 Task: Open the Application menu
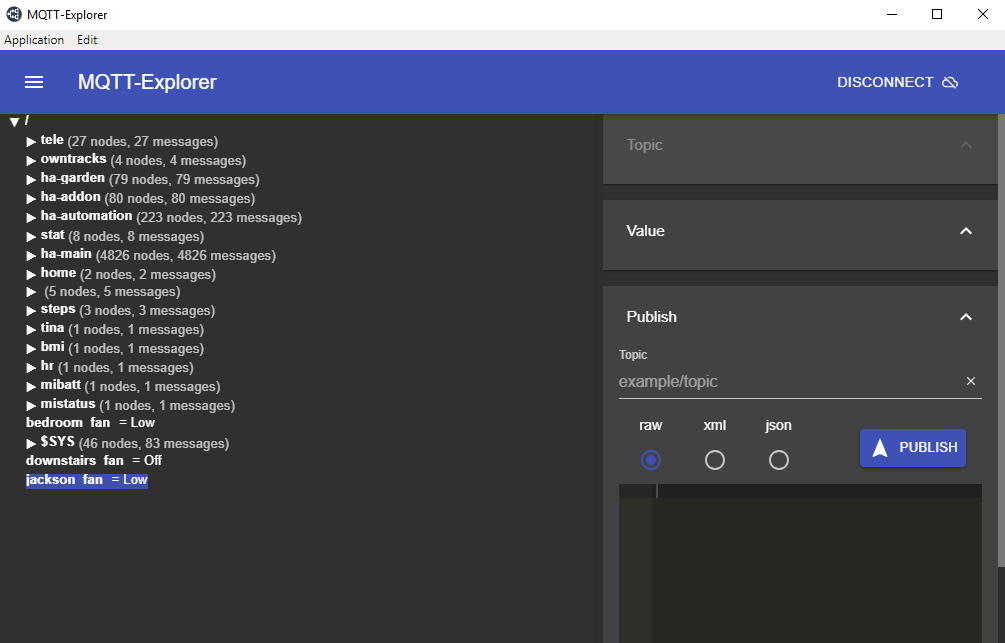pos(34,40)
